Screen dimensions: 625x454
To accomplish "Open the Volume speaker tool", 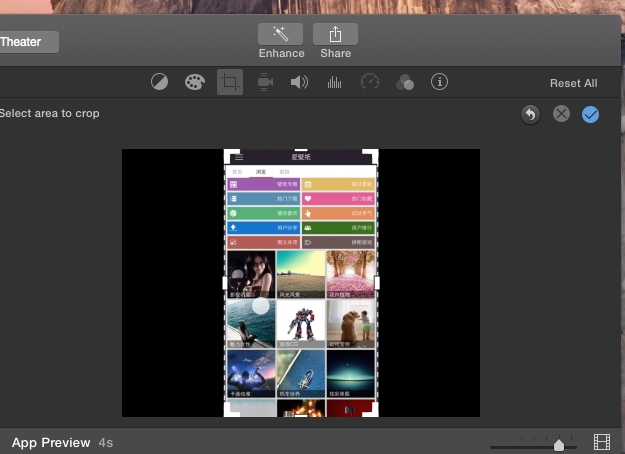I will (x=299, y=82).
